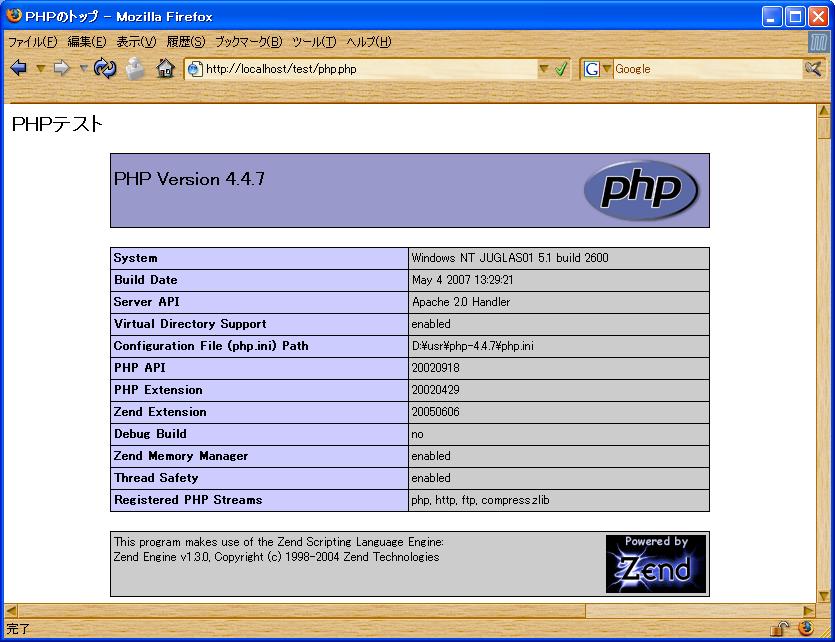The image size is (835, 642).
Task: Click the Firefox icon in status bar
Action: [805, 629]
